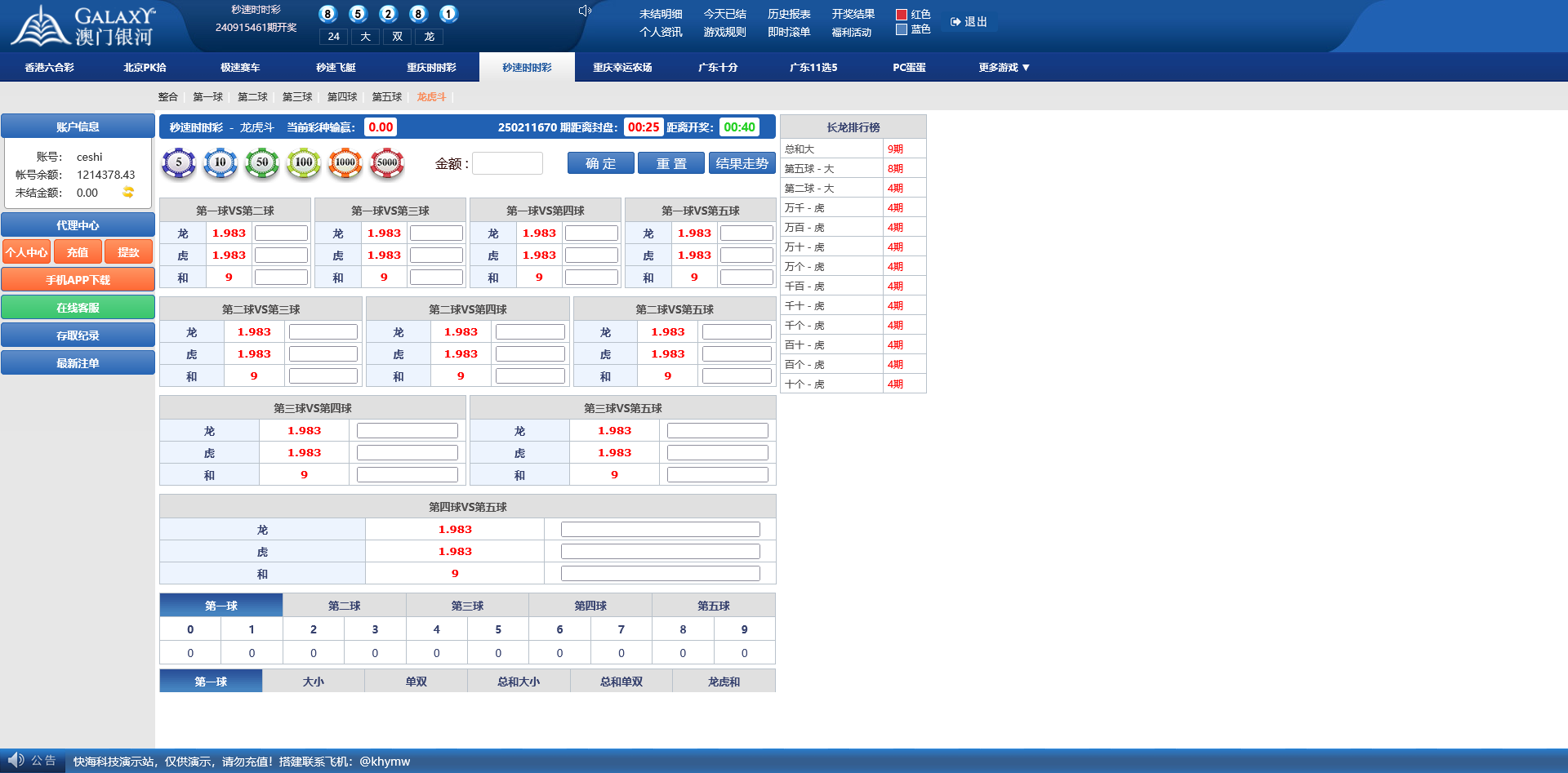Screen dimensions: 1568x773
Task: Choose the green 50 chip
Action: pos(262,163)
